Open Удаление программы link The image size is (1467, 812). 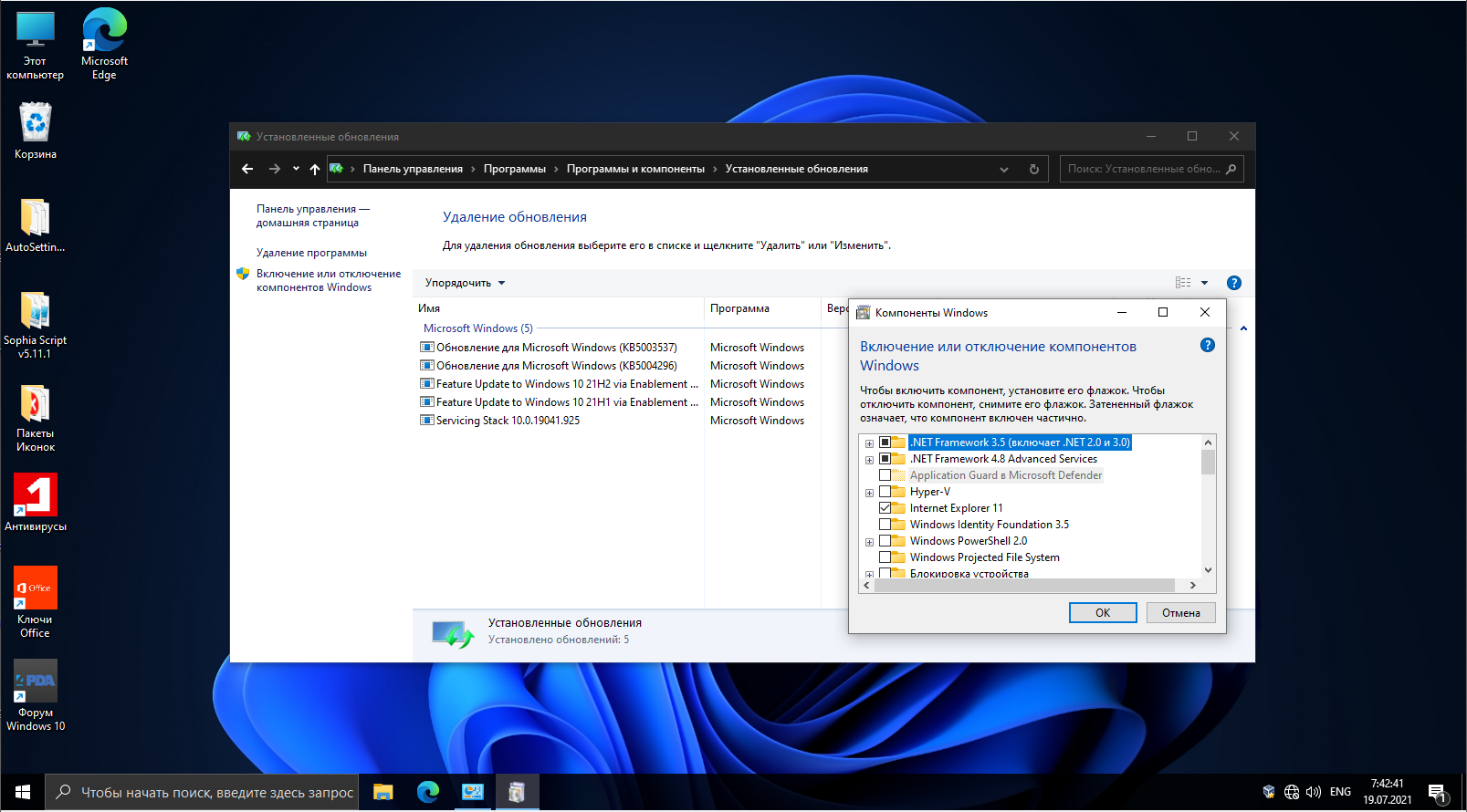pos(311,253)
